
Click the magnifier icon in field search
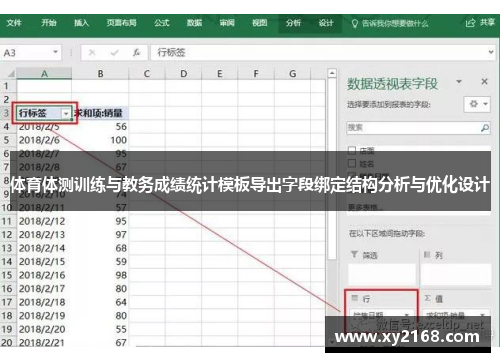[x=485, y=128]
